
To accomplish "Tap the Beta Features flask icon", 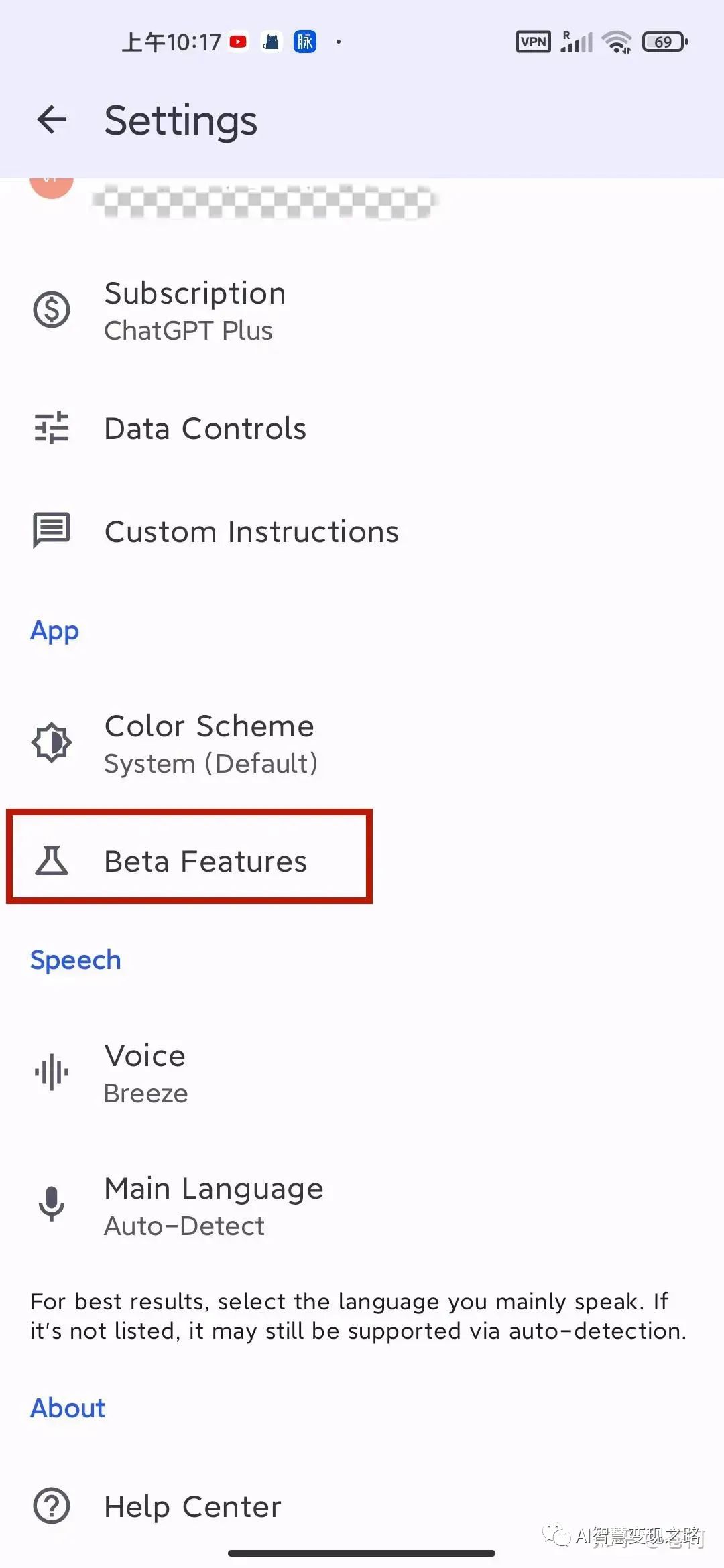I will click(x=52, y=860).
